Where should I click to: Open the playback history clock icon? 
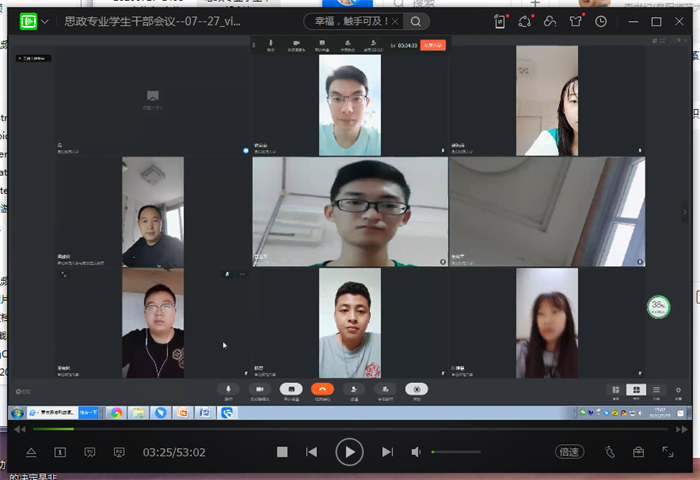coord(600,21)
